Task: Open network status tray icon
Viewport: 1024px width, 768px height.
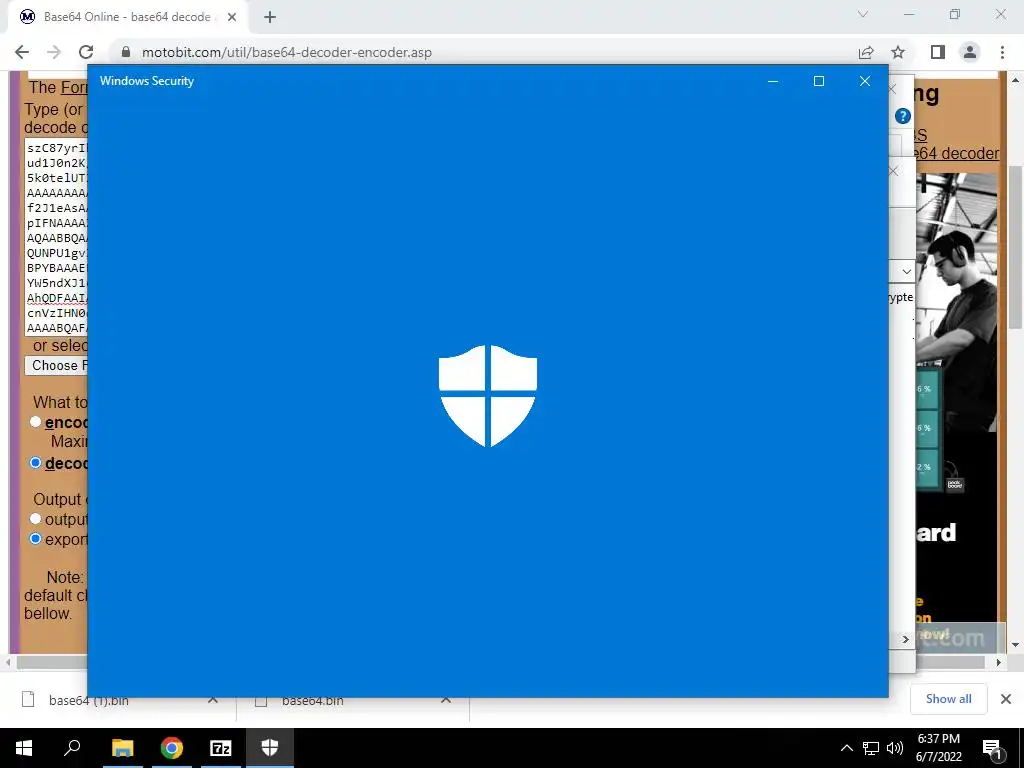Action: click(x=871, y=748)
